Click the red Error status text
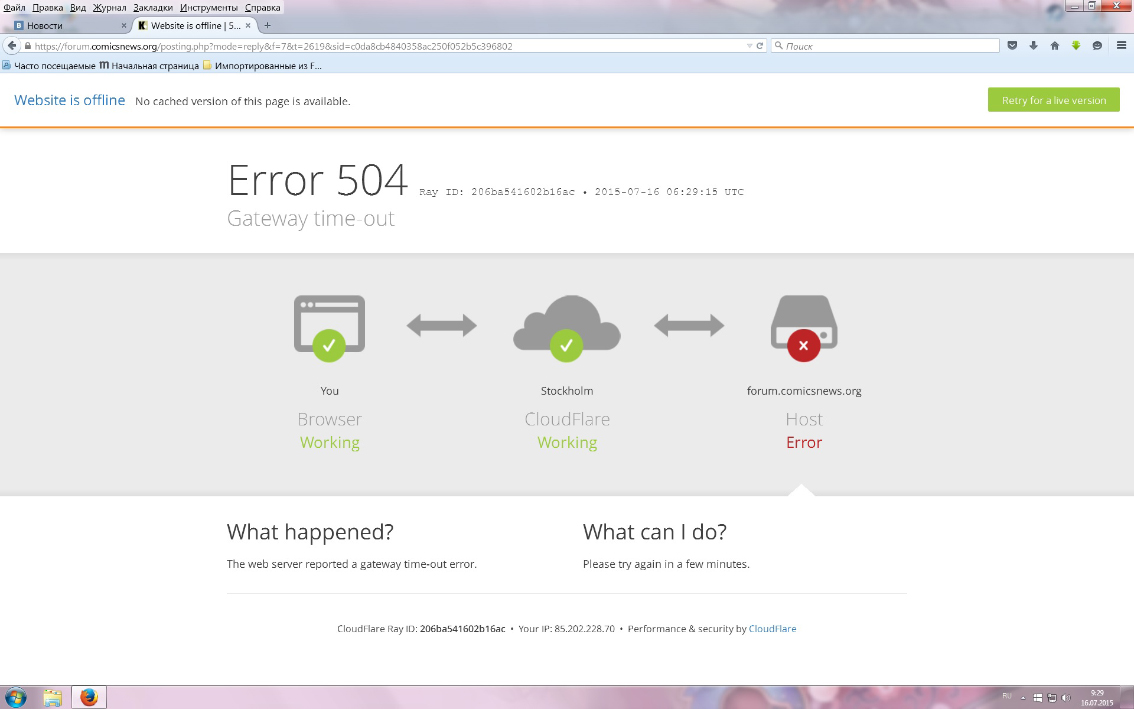This screenshot has height=709, width=1134. [x=804, y=443]
